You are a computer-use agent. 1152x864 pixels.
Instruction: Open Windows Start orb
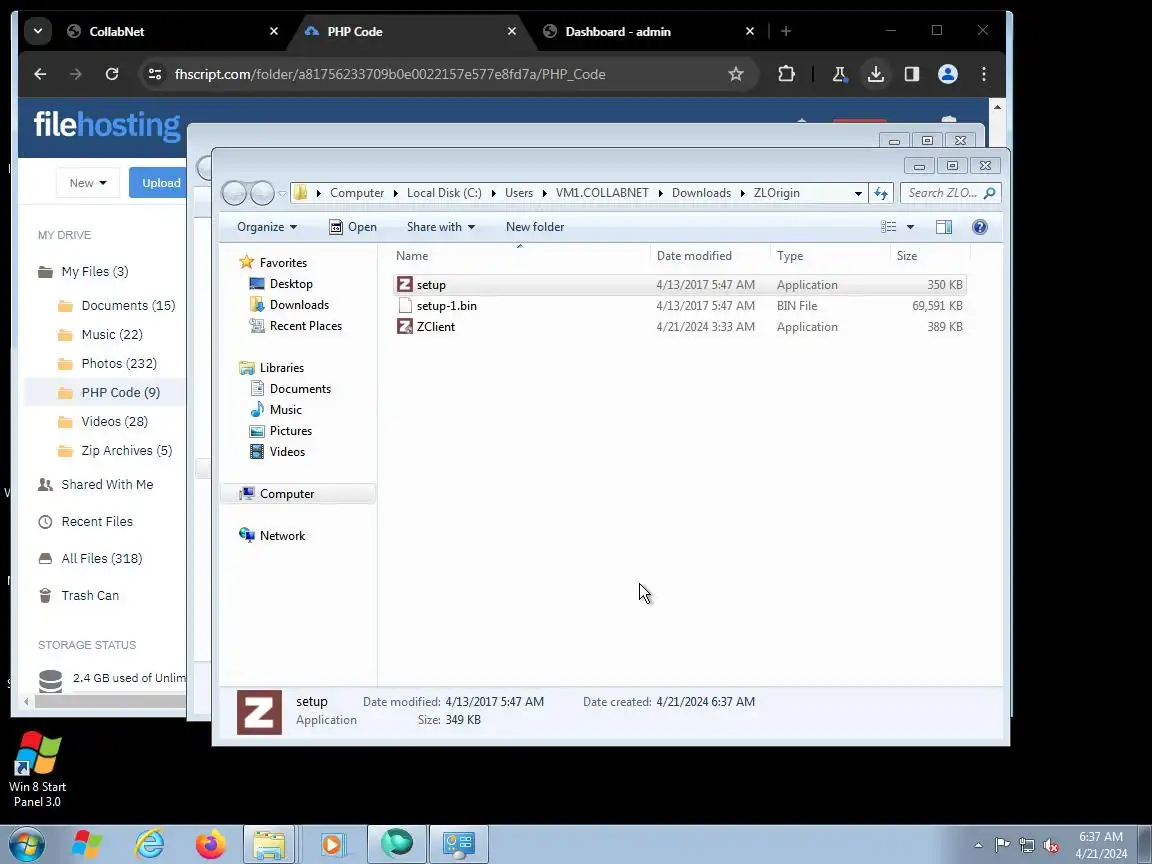pyautogui.click(x=26, y=845)
